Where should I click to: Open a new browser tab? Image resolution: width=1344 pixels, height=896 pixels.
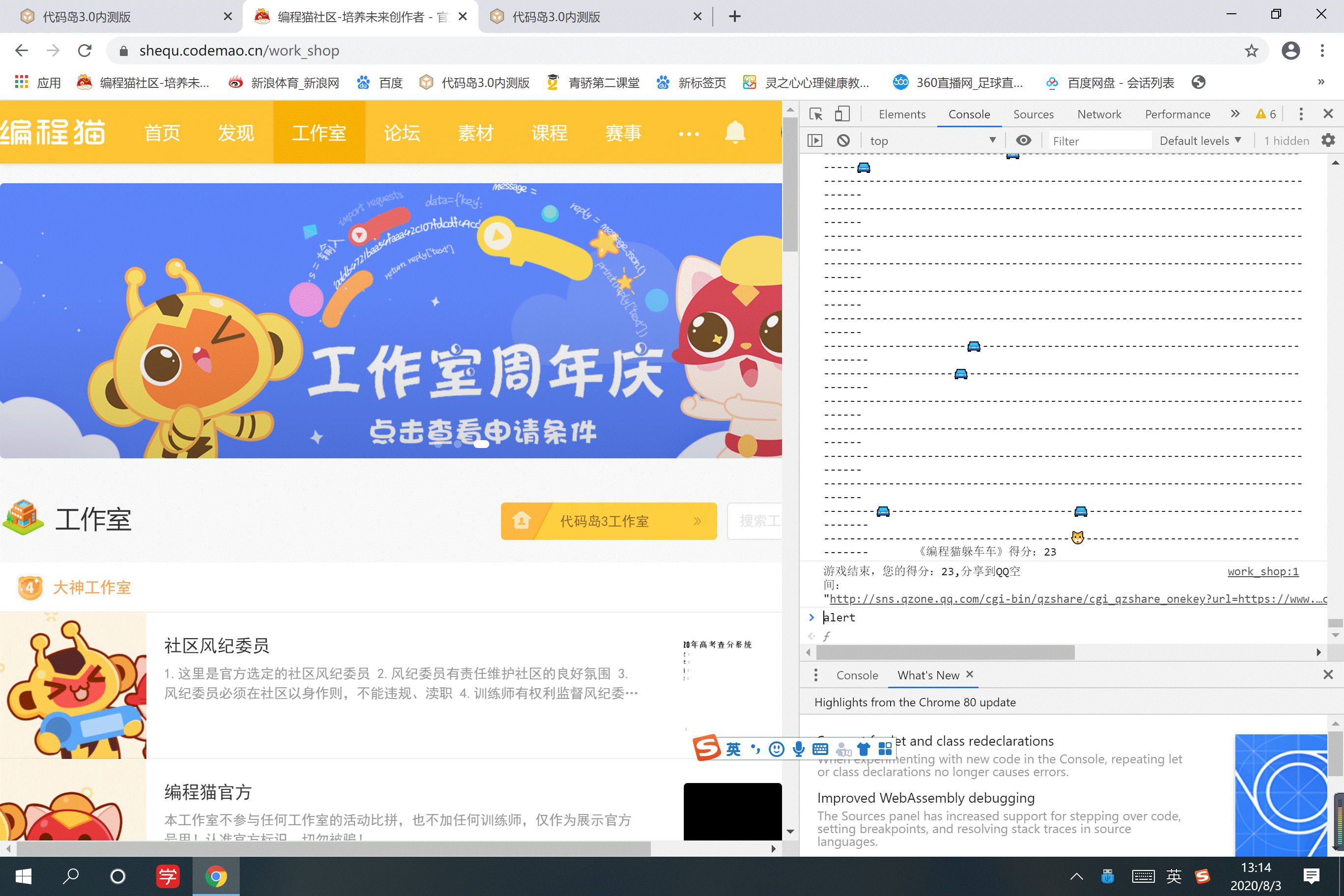pyautogui.click(x=735, y=17)
